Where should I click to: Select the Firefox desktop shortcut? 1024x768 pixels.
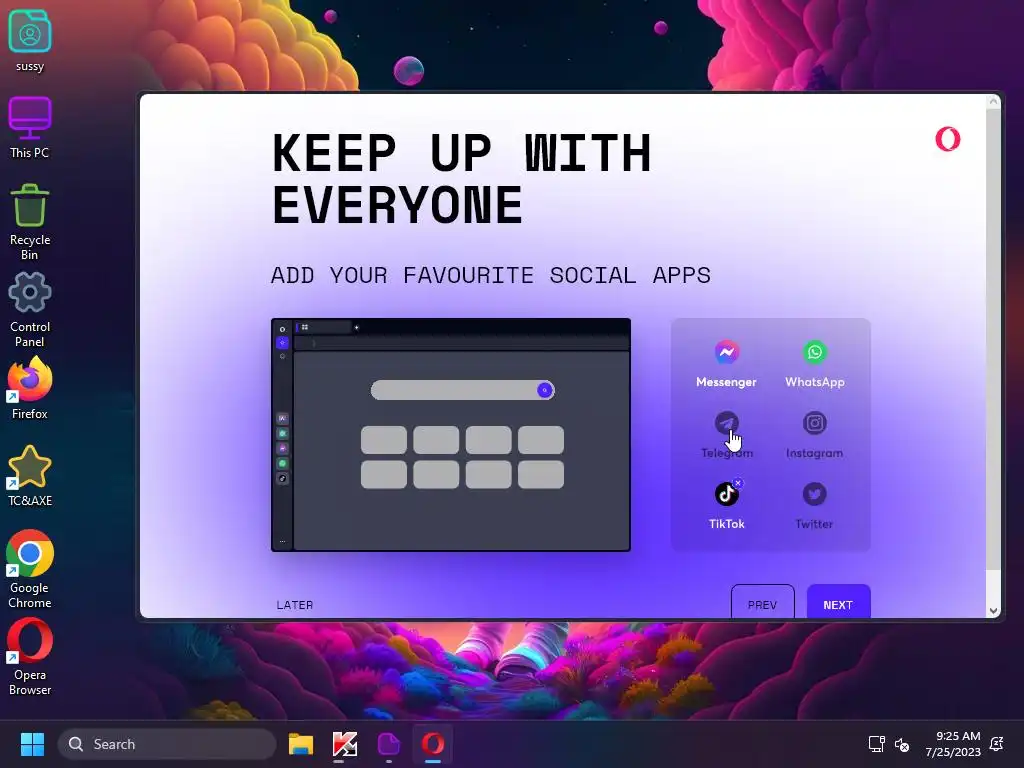coord(29,388)
